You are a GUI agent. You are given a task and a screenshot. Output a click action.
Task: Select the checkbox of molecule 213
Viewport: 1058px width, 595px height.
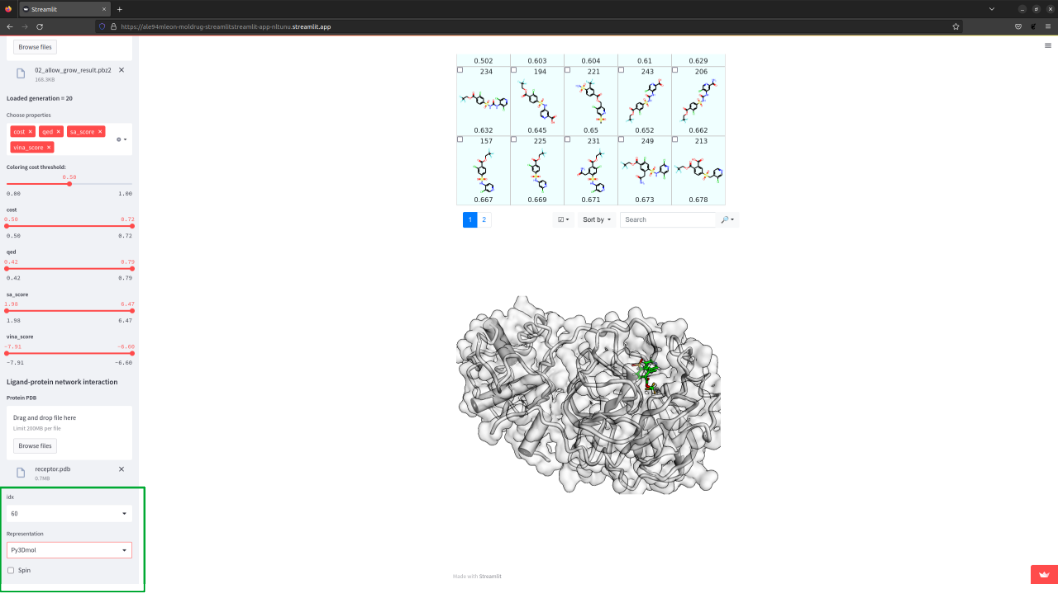coord(675,140)
